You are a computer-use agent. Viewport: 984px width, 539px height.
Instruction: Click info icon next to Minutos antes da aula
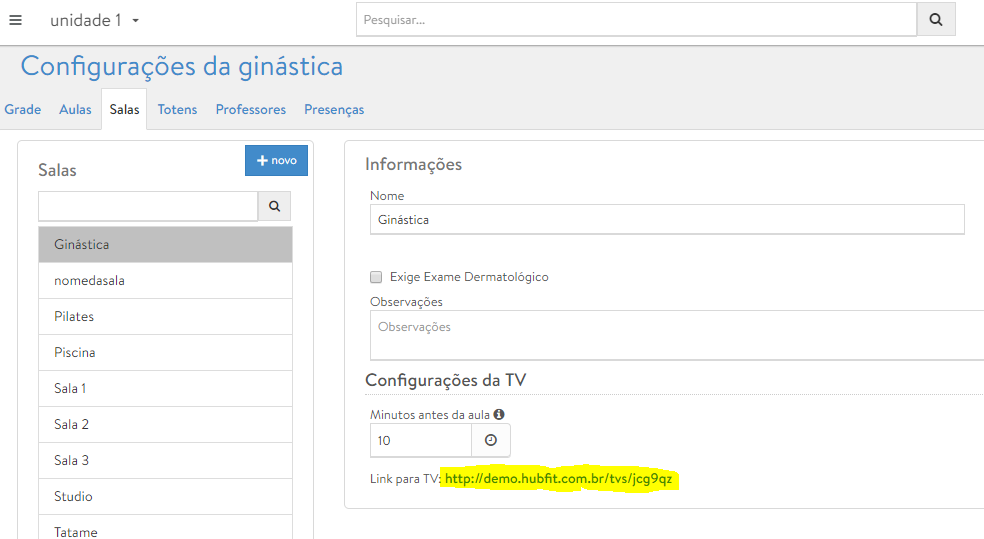tap(499, 414)
